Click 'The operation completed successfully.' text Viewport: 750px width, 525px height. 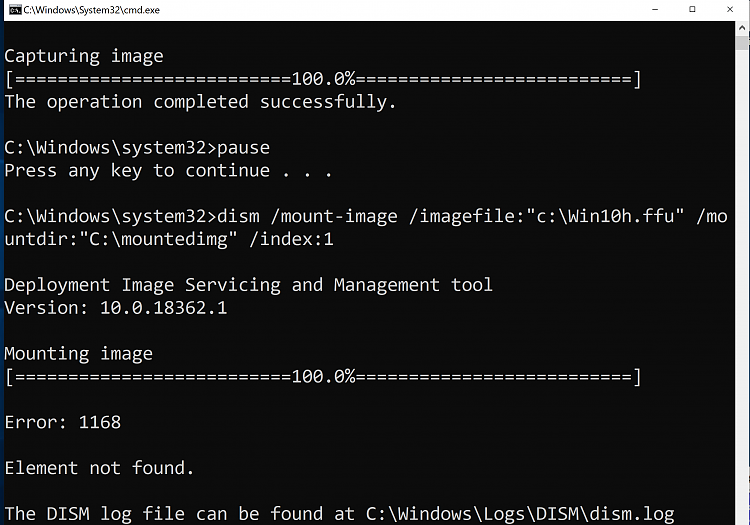tap(200, 102)
